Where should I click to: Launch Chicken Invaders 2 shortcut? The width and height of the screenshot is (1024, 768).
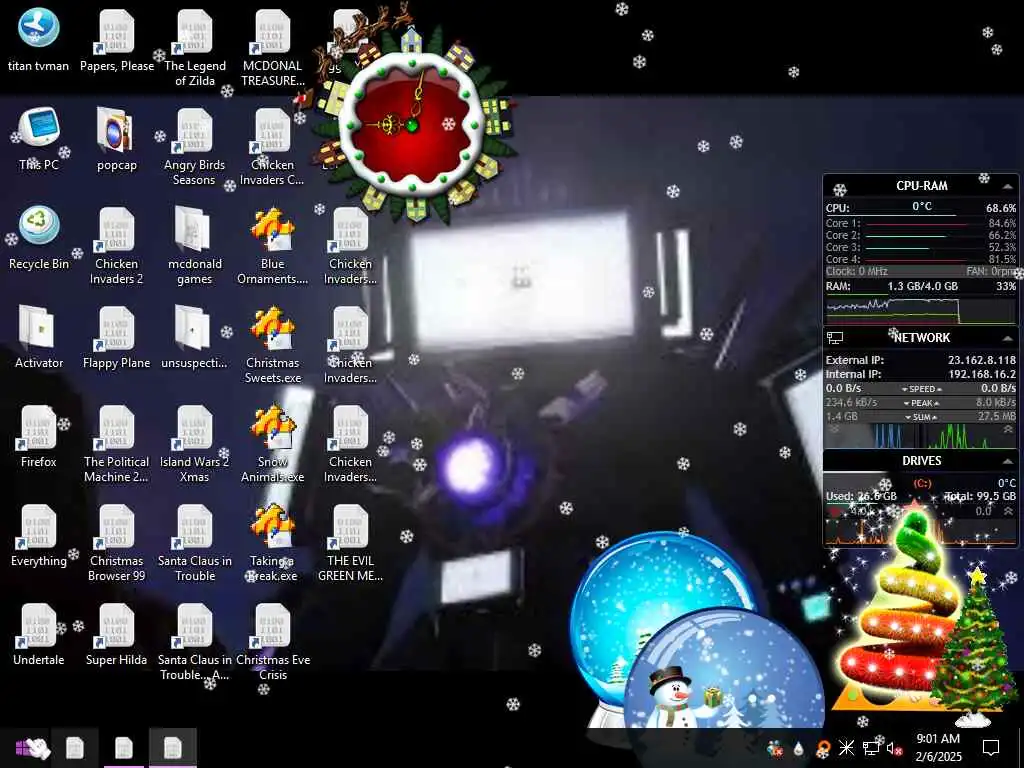[117, 246]
